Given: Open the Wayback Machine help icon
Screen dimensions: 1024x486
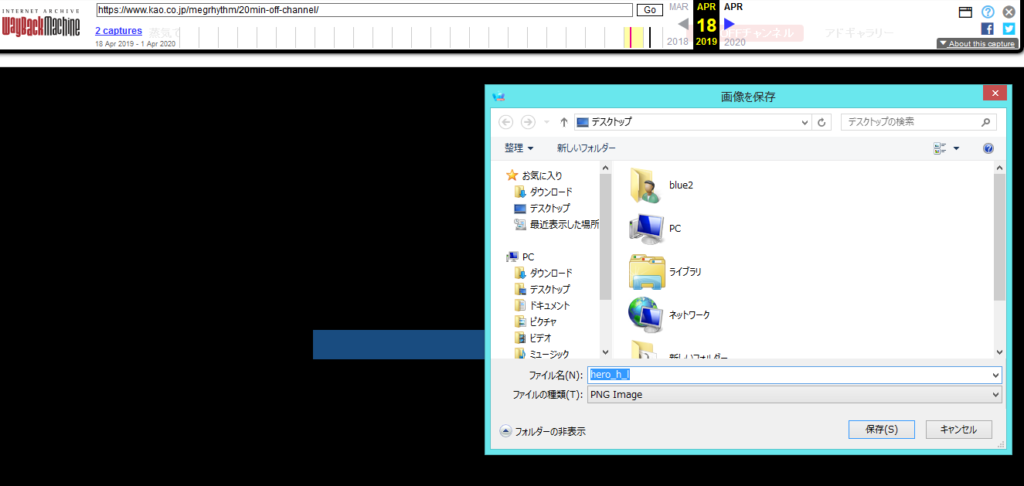Looking at the screenshot, I should click(988, 12).
